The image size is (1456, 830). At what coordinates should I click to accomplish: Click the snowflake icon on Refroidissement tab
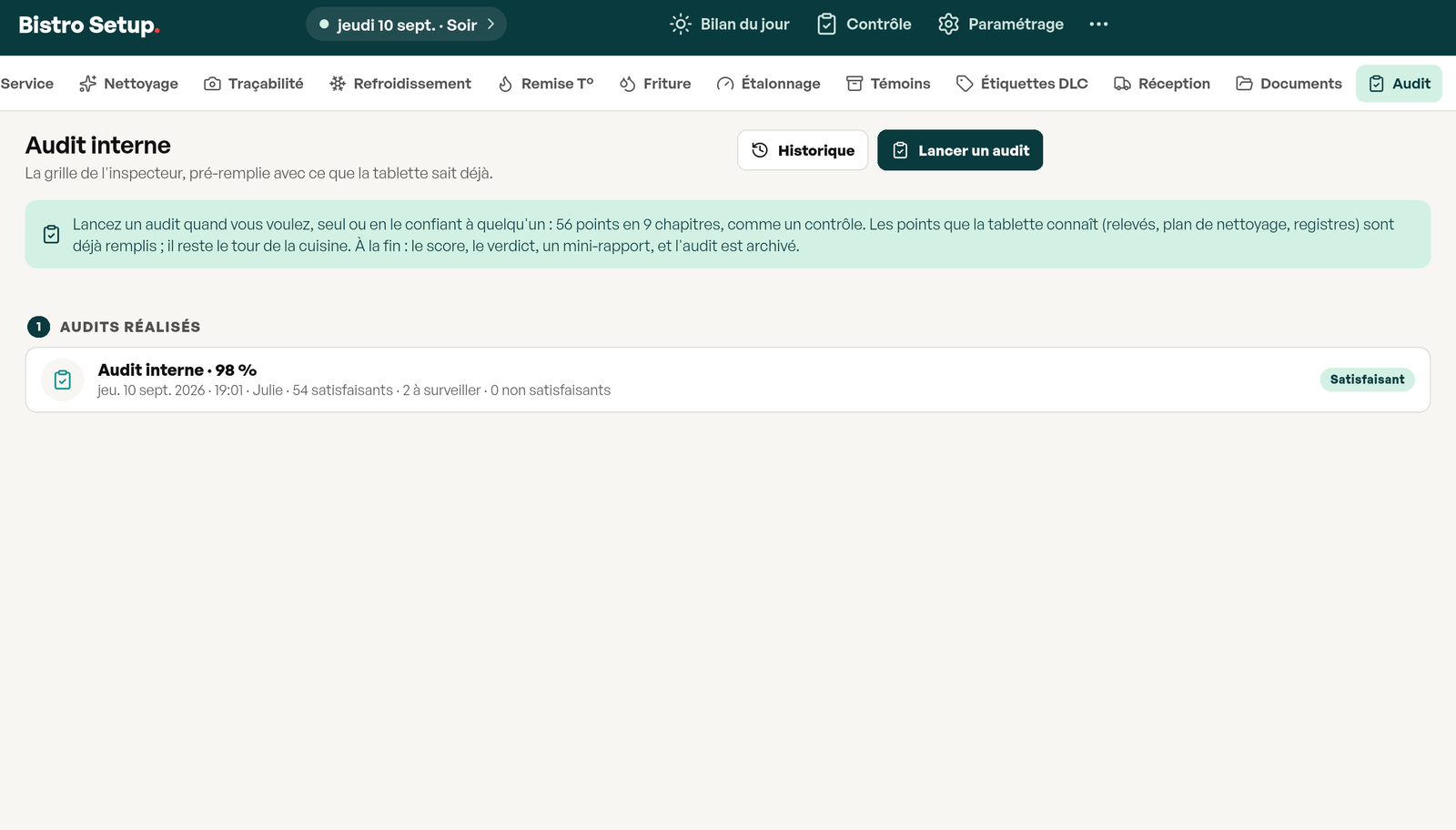click(338, 84)
